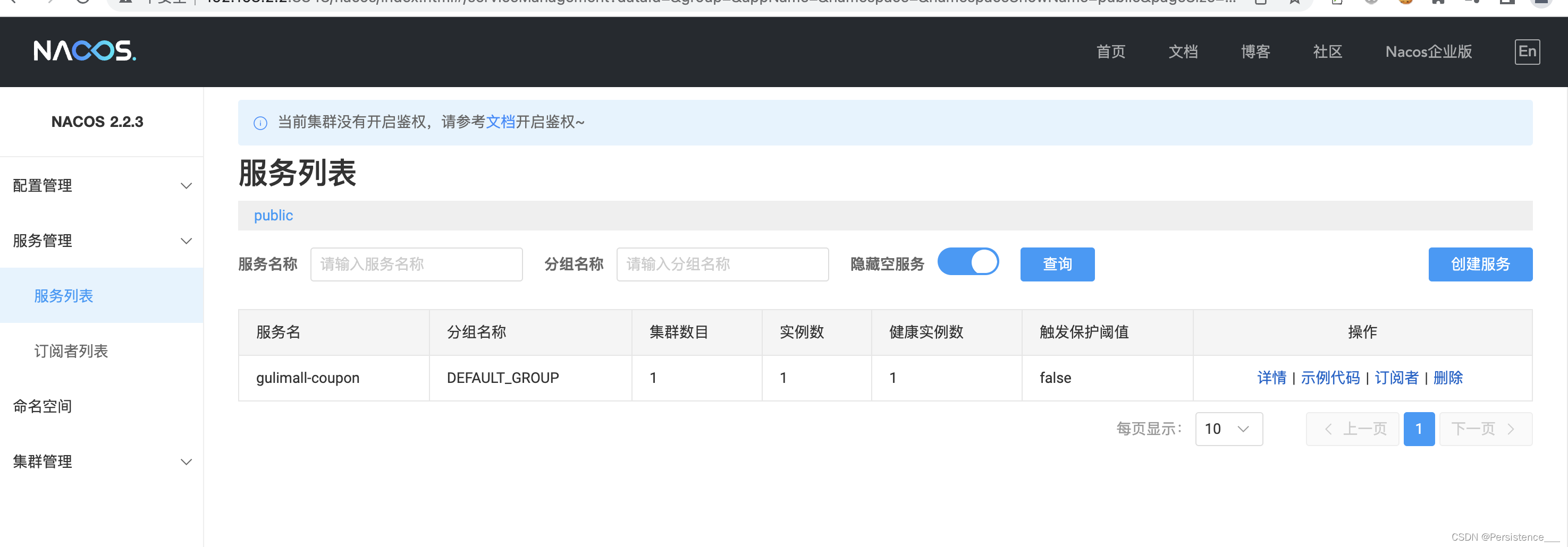
Task: Toggle the 隐藏空服务 switch
Action: 968,262
